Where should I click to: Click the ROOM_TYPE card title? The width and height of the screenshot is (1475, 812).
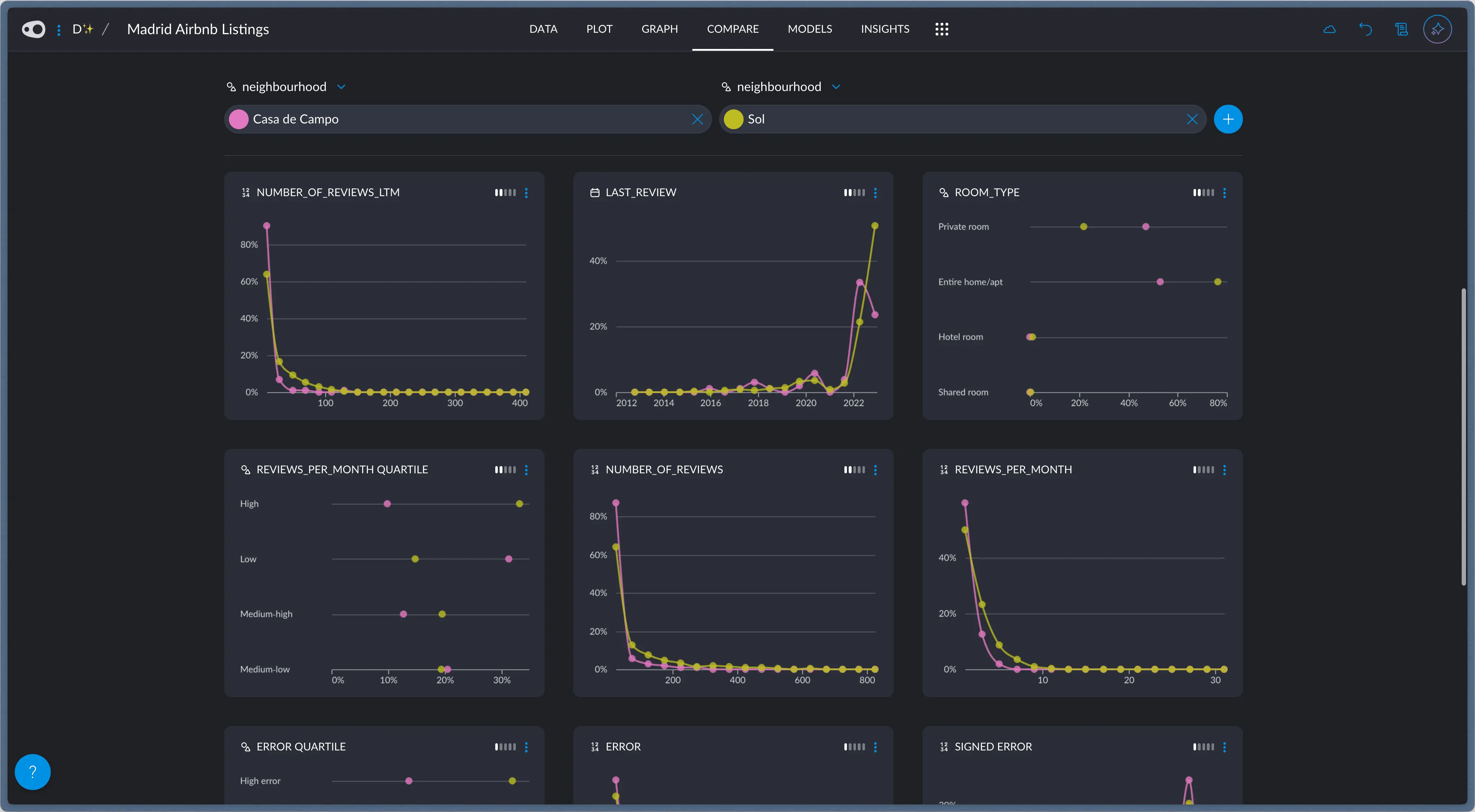pyautogui.click(x=987, y=193)
